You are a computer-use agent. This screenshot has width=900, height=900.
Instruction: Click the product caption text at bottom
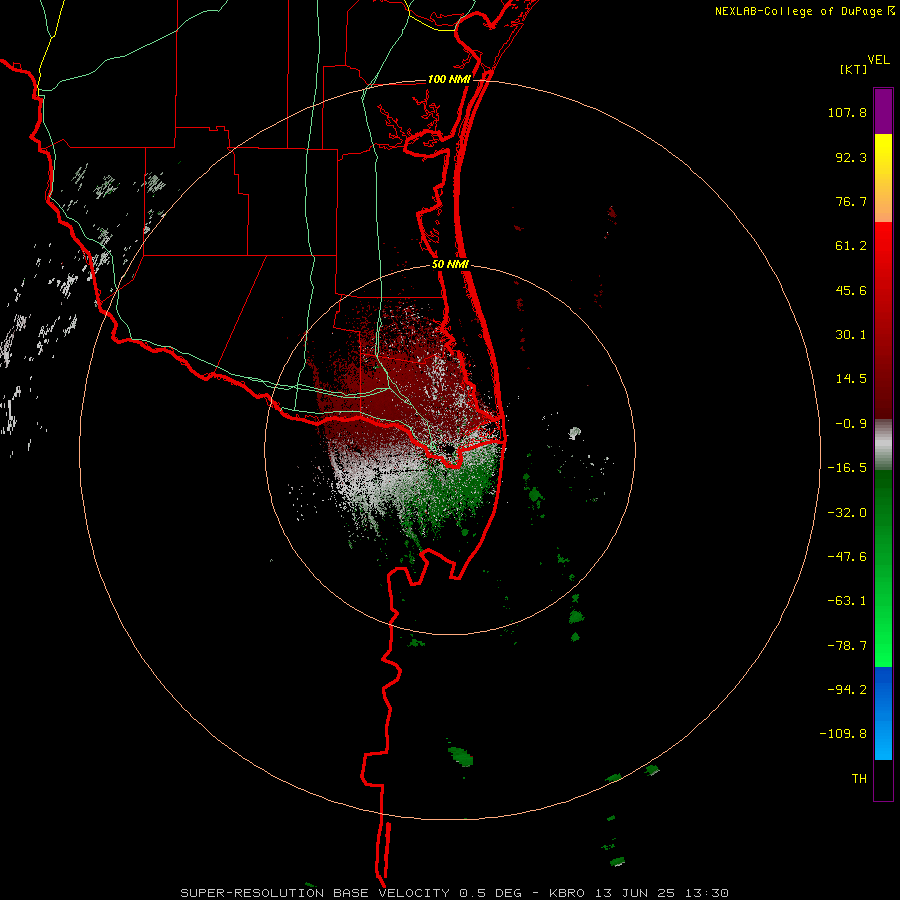[455, 893]
